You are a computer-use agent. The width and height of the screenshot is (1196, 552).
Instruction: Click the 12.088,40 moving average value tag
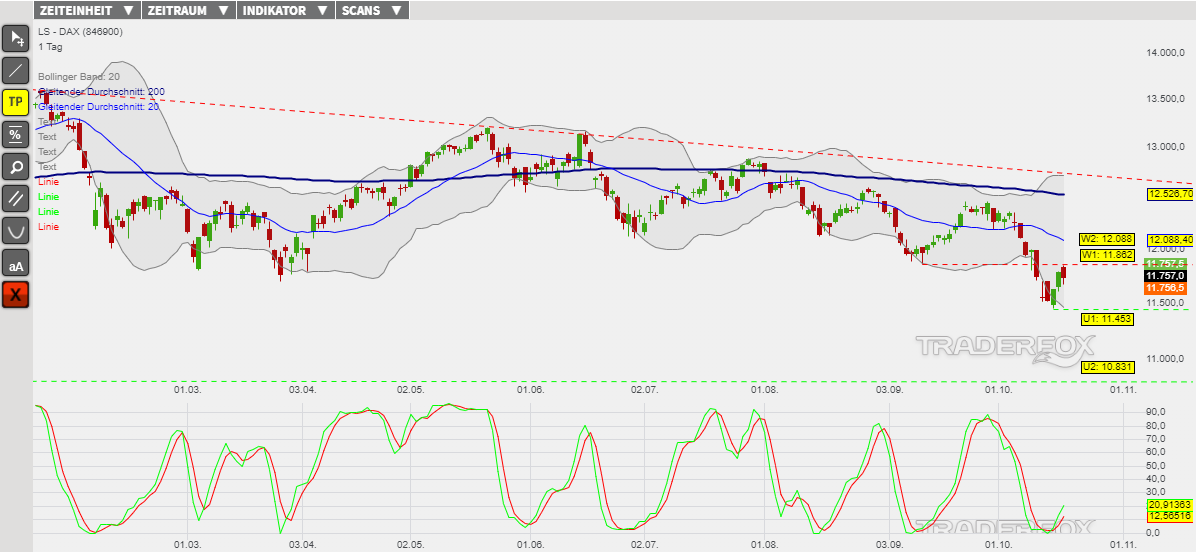coord(1170,239)
